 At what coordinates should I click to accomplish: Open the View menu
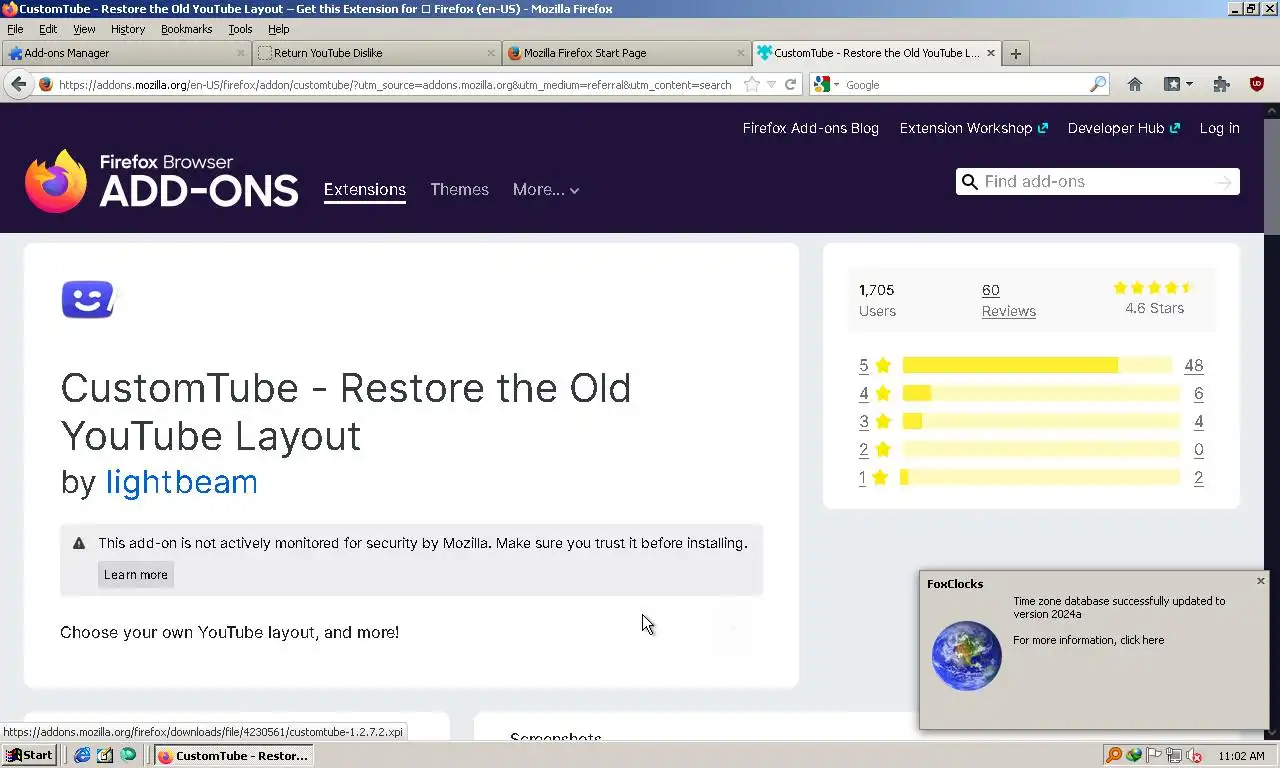click(84, 29)
